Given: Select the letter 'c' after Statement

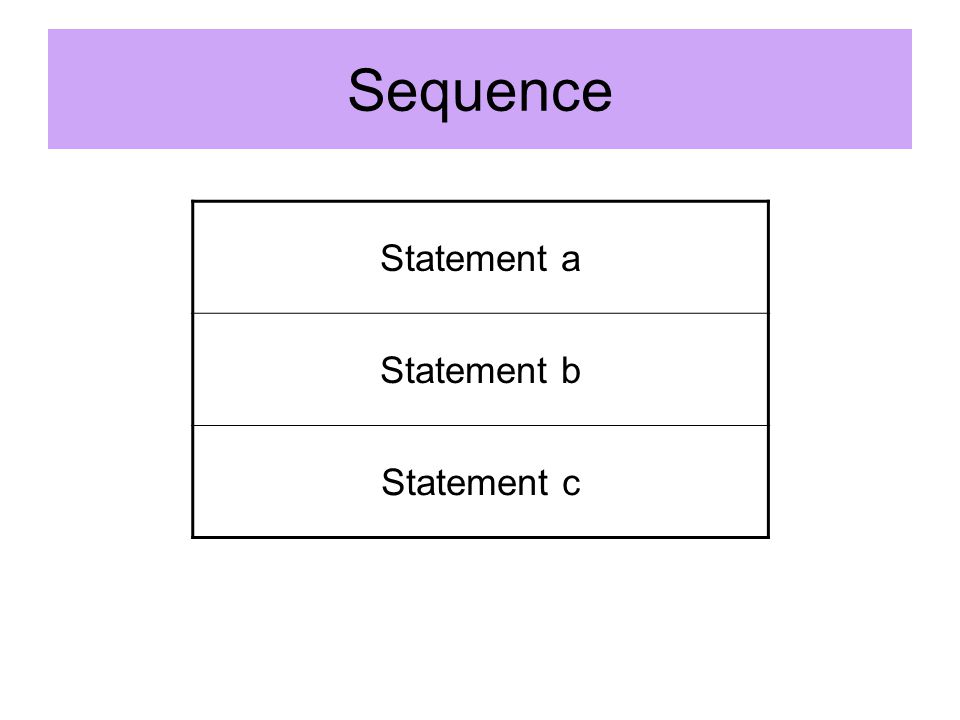Looking at the screenshot, I should [571, 484].
